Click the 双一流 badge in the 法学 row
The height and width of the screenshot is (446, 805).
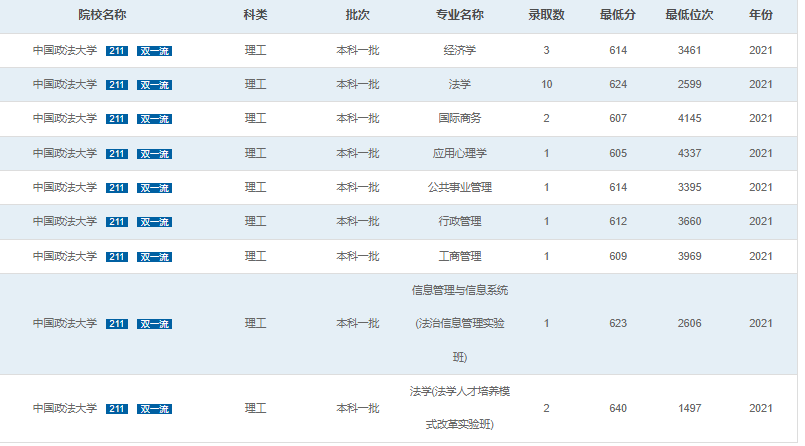click(155, 85)
